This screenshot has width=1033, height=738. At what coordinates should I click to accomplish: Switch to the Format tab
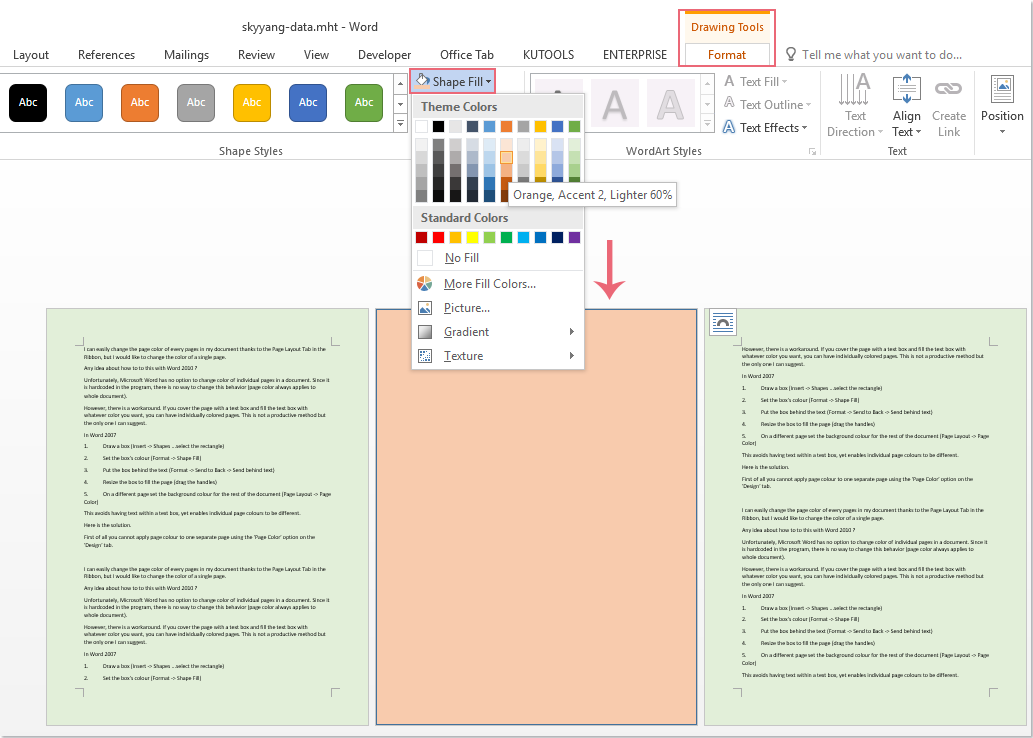(x=727, y=55)
